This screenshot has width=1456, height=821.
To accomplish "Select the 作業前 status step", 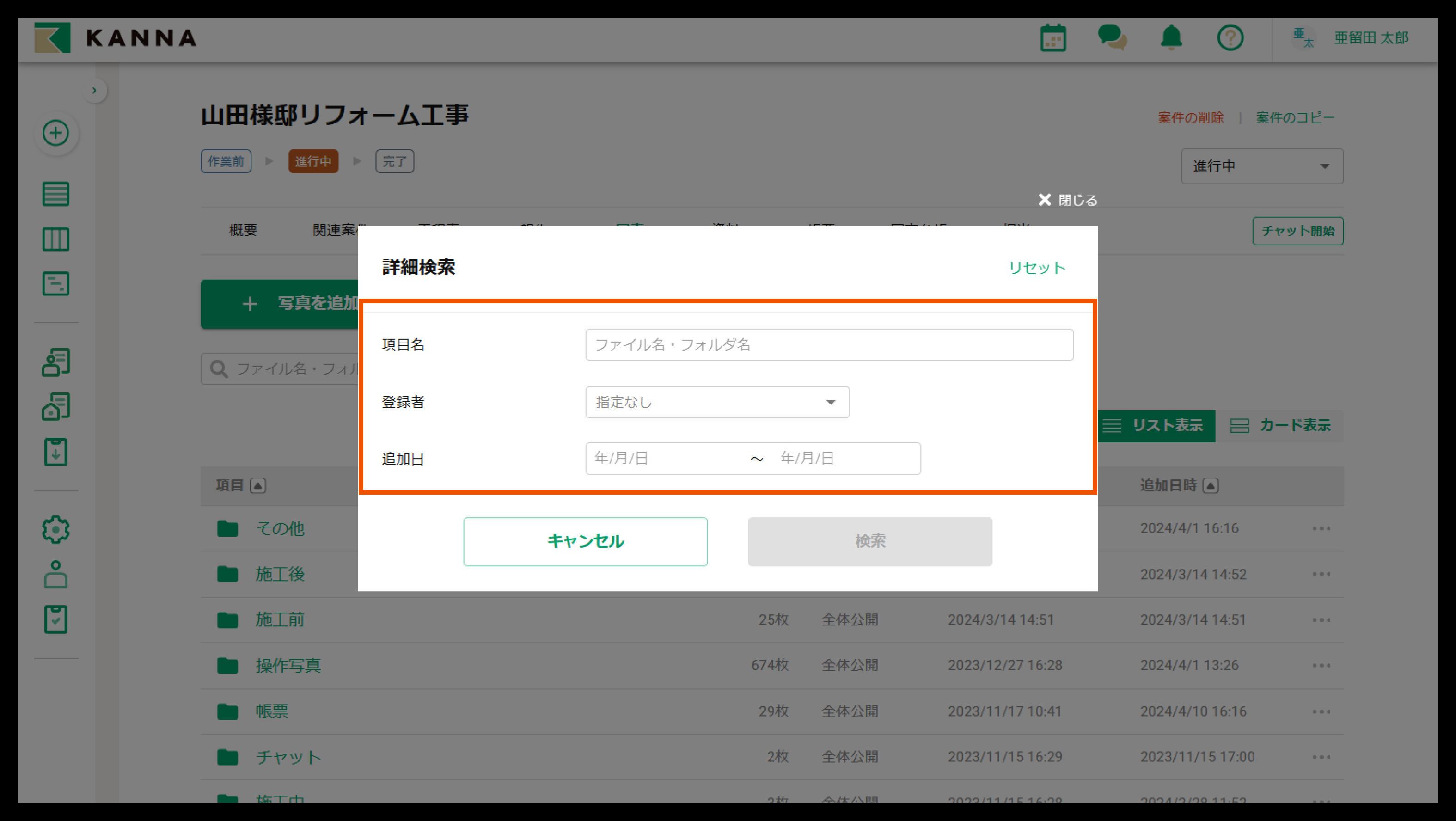I will pyautogui.click(x=226, y=162).
